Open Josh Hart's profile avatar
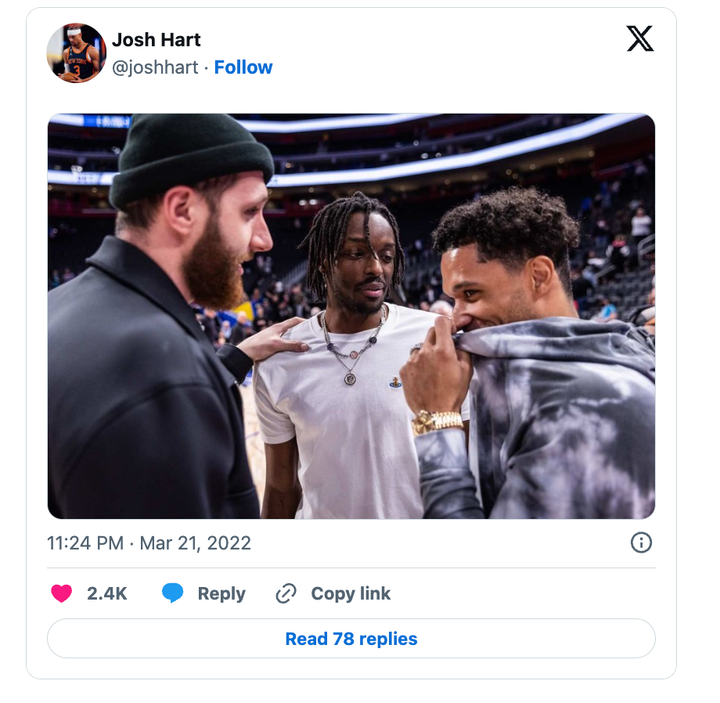 pos(76,53)
